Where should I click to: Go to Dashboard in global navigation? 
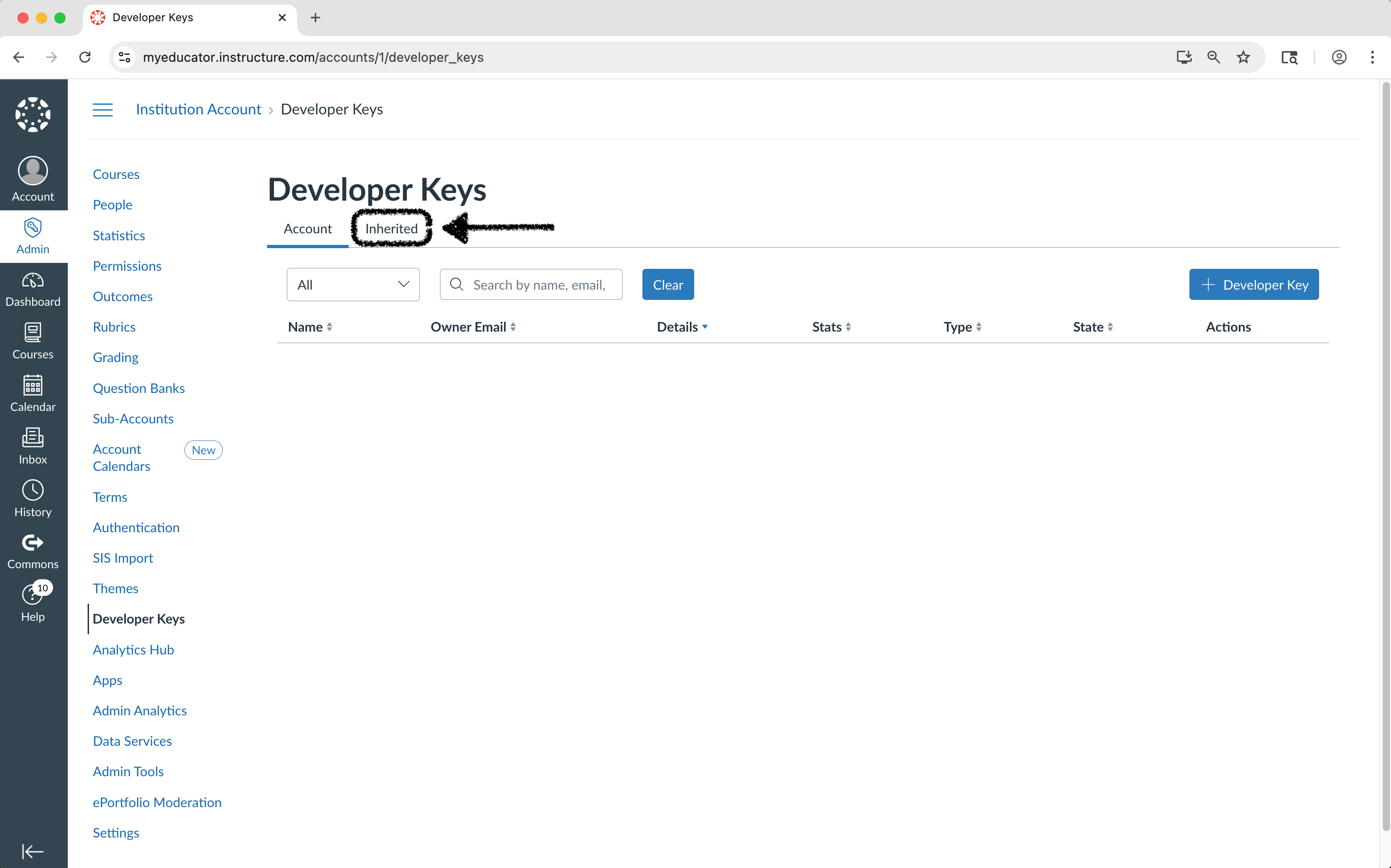(x=33, y=290)
